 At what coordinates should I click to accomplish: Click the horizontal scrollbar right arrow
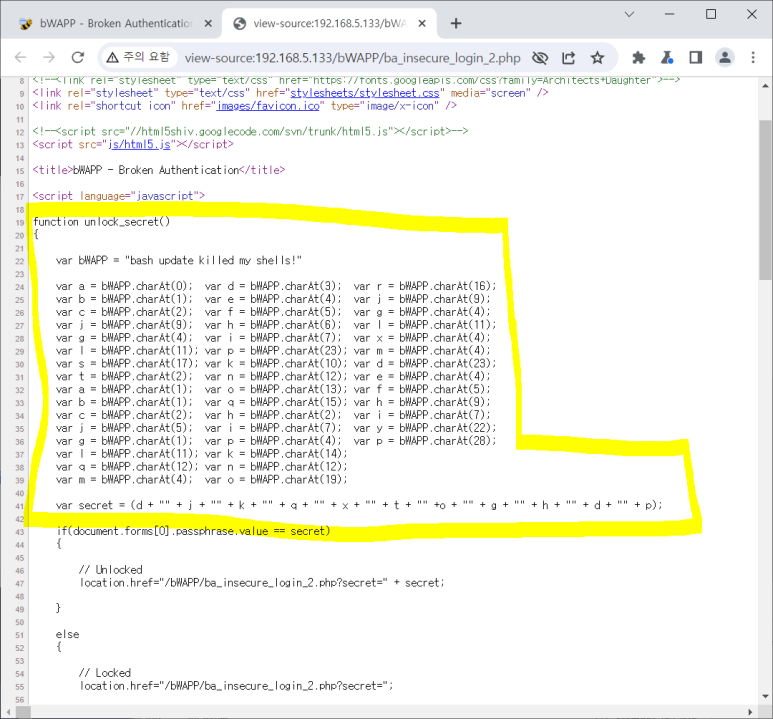[x=750, y=712]
